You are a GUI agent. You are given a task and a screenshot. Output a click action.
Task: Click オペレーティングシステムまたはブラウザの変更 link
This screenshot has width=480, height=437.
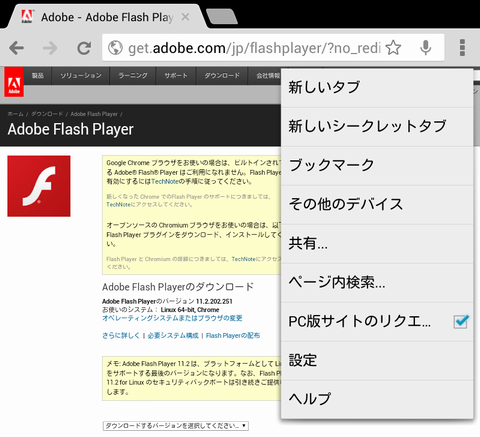point(172,318)
